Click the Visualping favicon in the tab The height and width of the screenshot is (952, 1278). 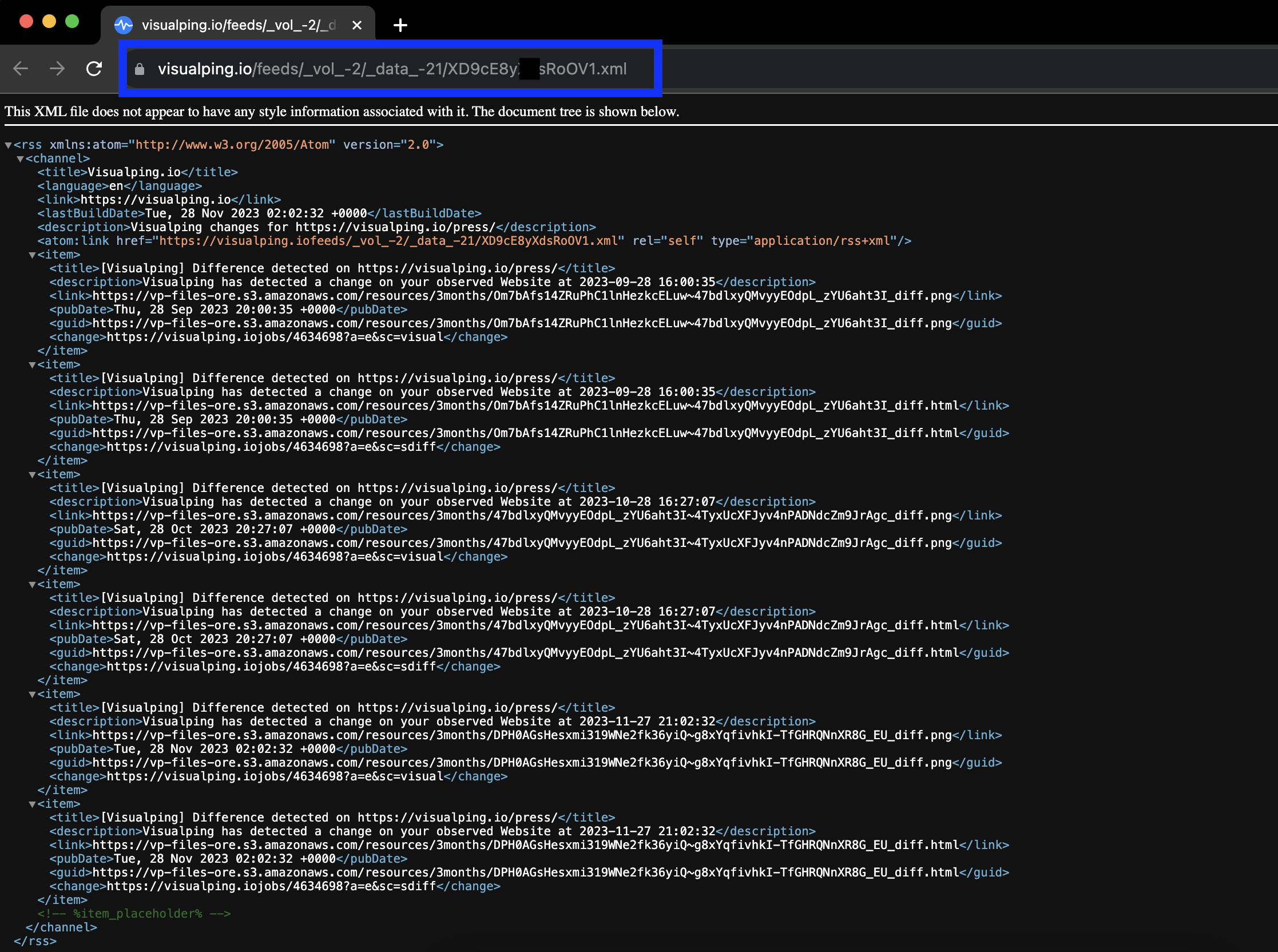point(124,25)
